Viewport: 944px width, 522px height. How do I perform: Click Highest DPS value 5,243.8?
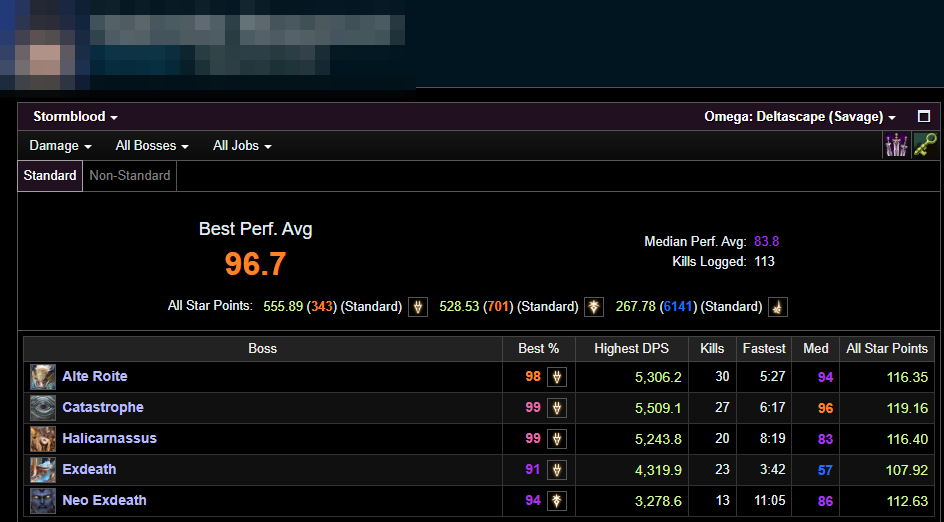pyautogui.click(x=658, y=440)
